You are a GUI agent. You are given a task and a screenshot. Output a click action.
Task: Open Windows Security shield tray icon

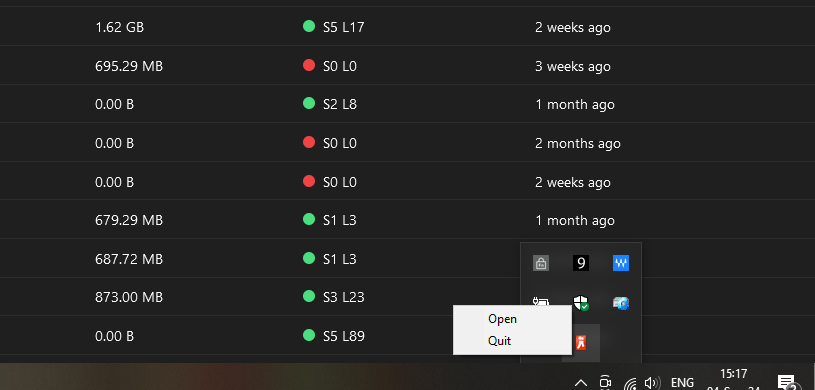581,303
